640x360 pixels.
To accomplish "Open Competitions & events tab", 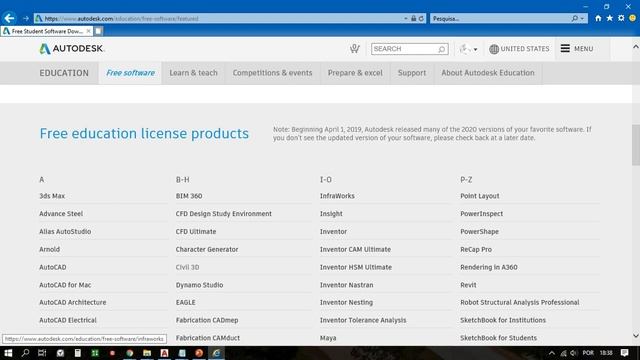I will point(272,73).
